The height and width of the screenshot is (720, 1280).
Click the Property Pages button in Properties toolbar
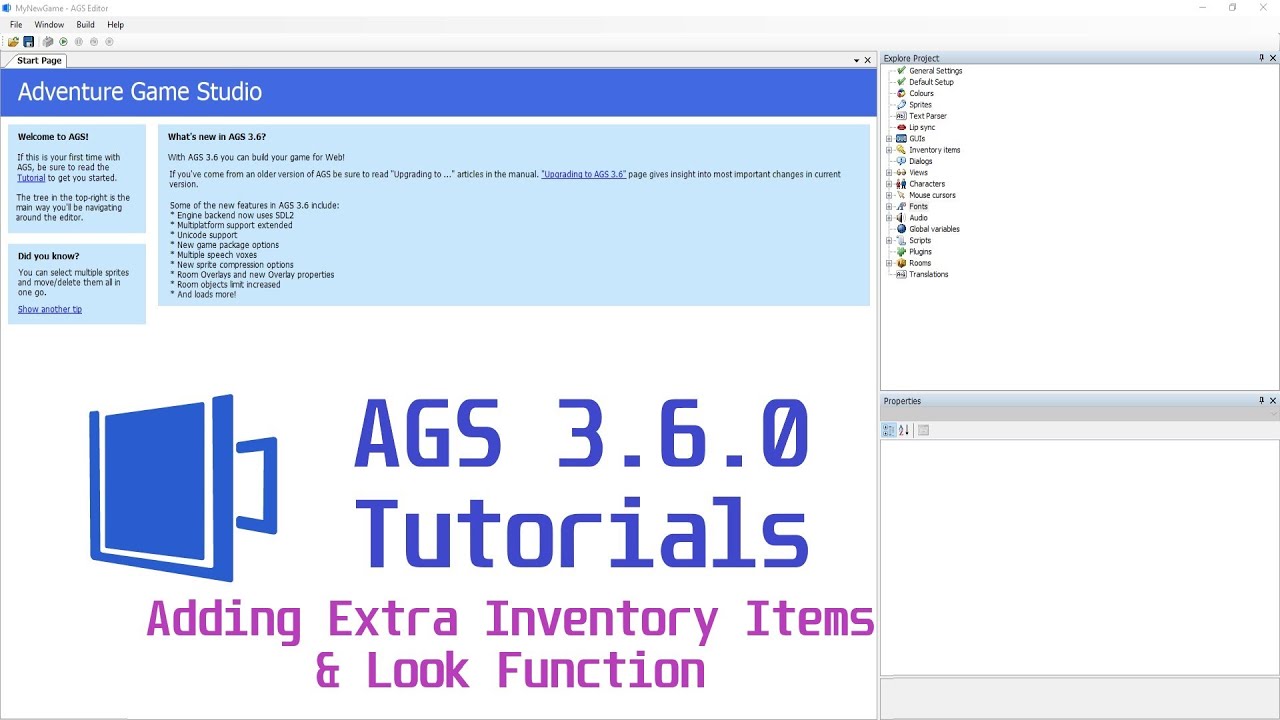924,430
